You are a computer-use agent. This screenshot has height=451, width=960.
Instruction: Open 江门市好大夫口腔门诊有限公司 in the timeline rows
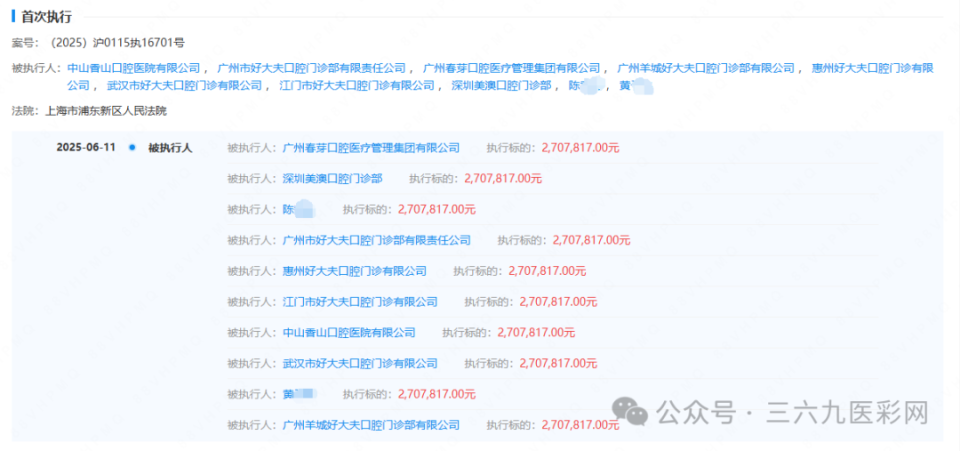click(360, 301)
